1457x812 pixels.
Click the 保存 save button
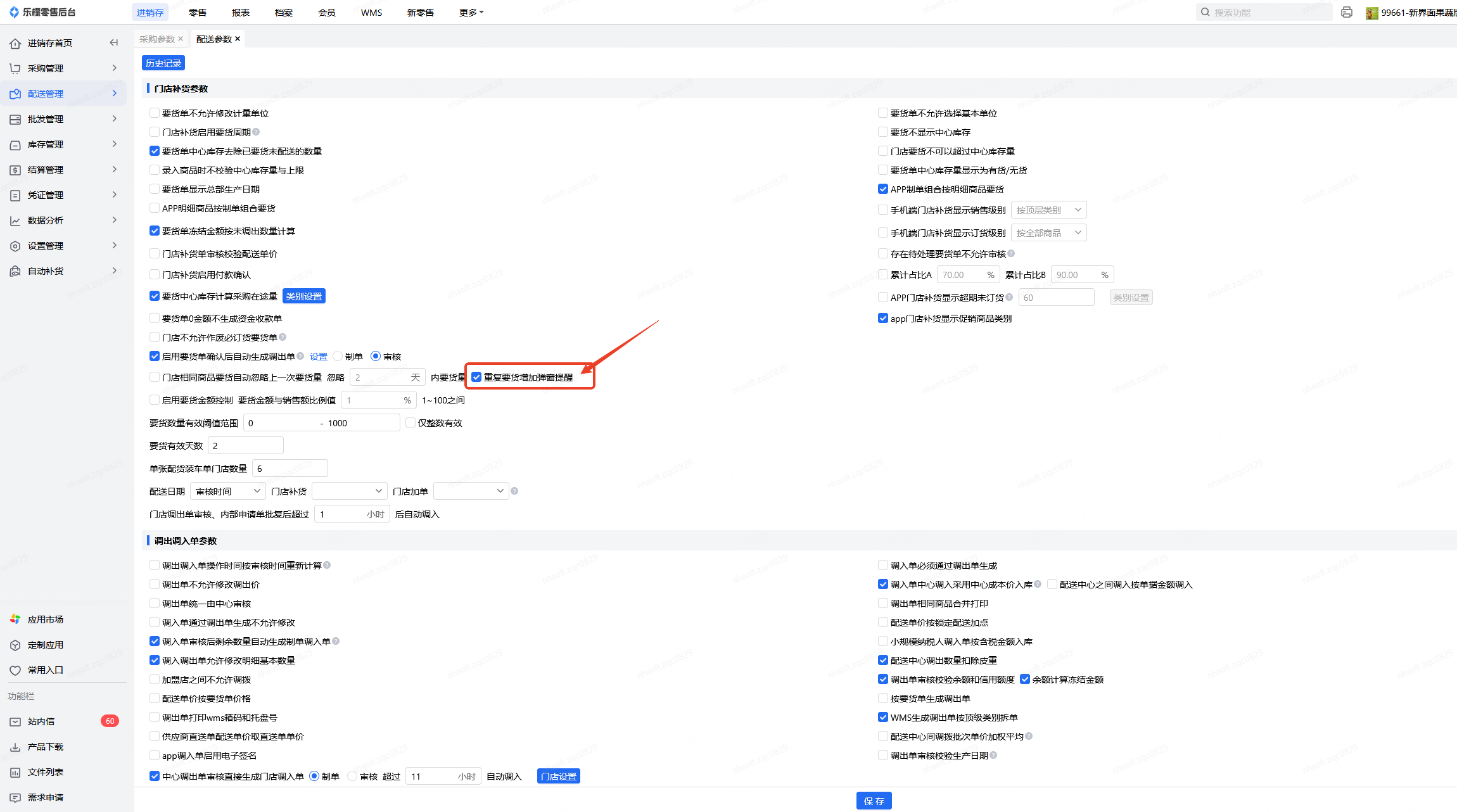[874, 801]
